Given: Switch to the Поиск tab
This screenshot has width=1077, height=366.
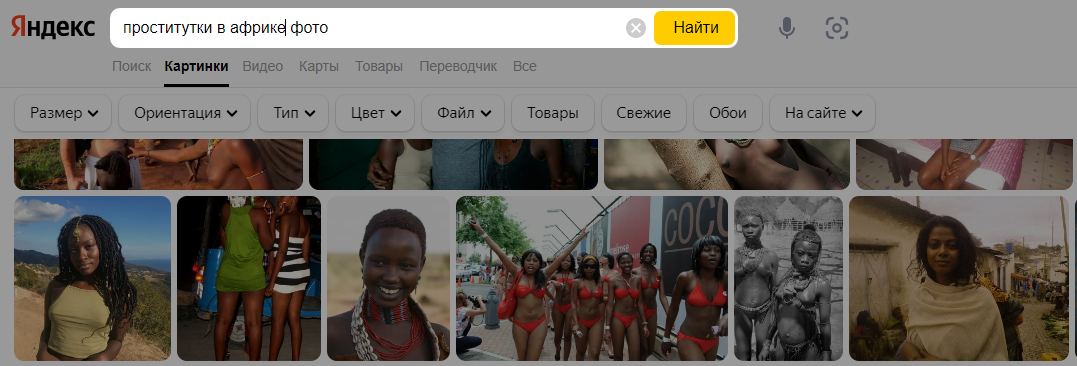Looking at the screenshot, I should (x=131, y=67).
